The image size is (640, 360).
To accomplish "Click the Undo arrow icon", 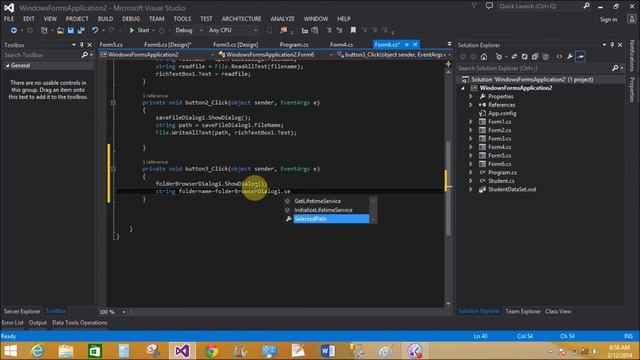I will pos(95,30).
